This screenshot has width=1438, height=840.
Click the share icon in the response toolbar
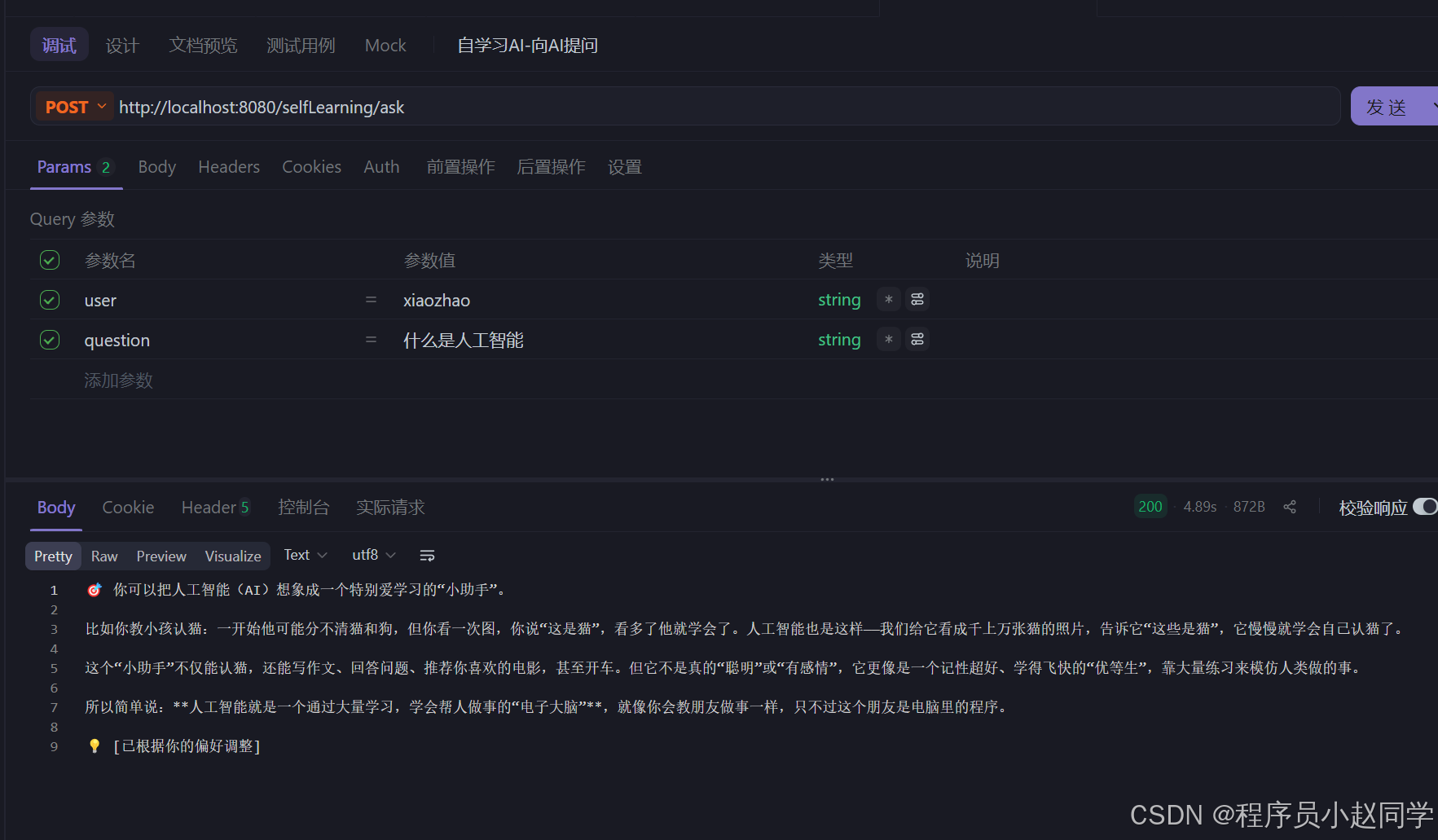click(1290, 507)
